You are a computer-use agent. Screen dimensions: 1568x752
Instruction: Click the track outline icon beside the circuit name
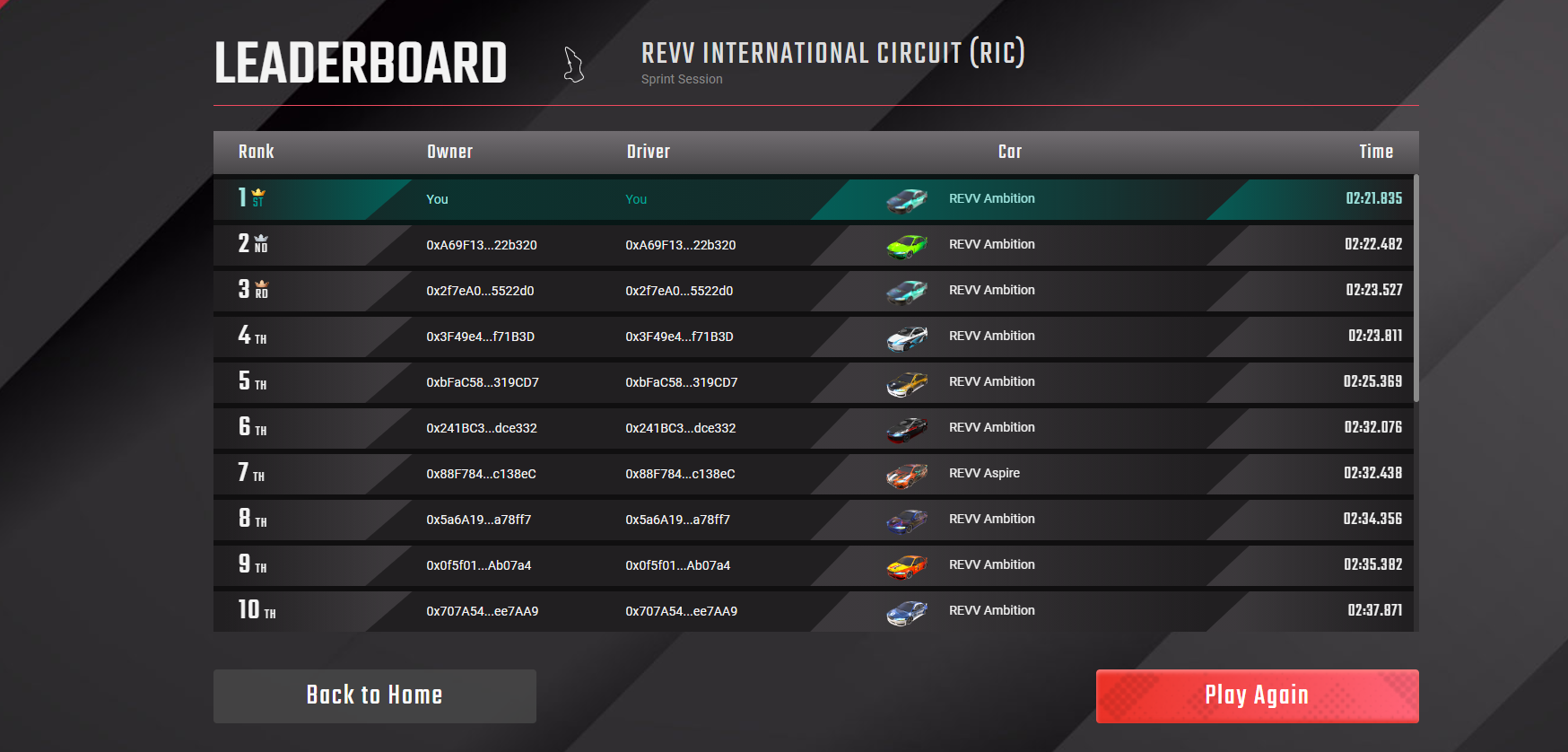coord(574,65)
